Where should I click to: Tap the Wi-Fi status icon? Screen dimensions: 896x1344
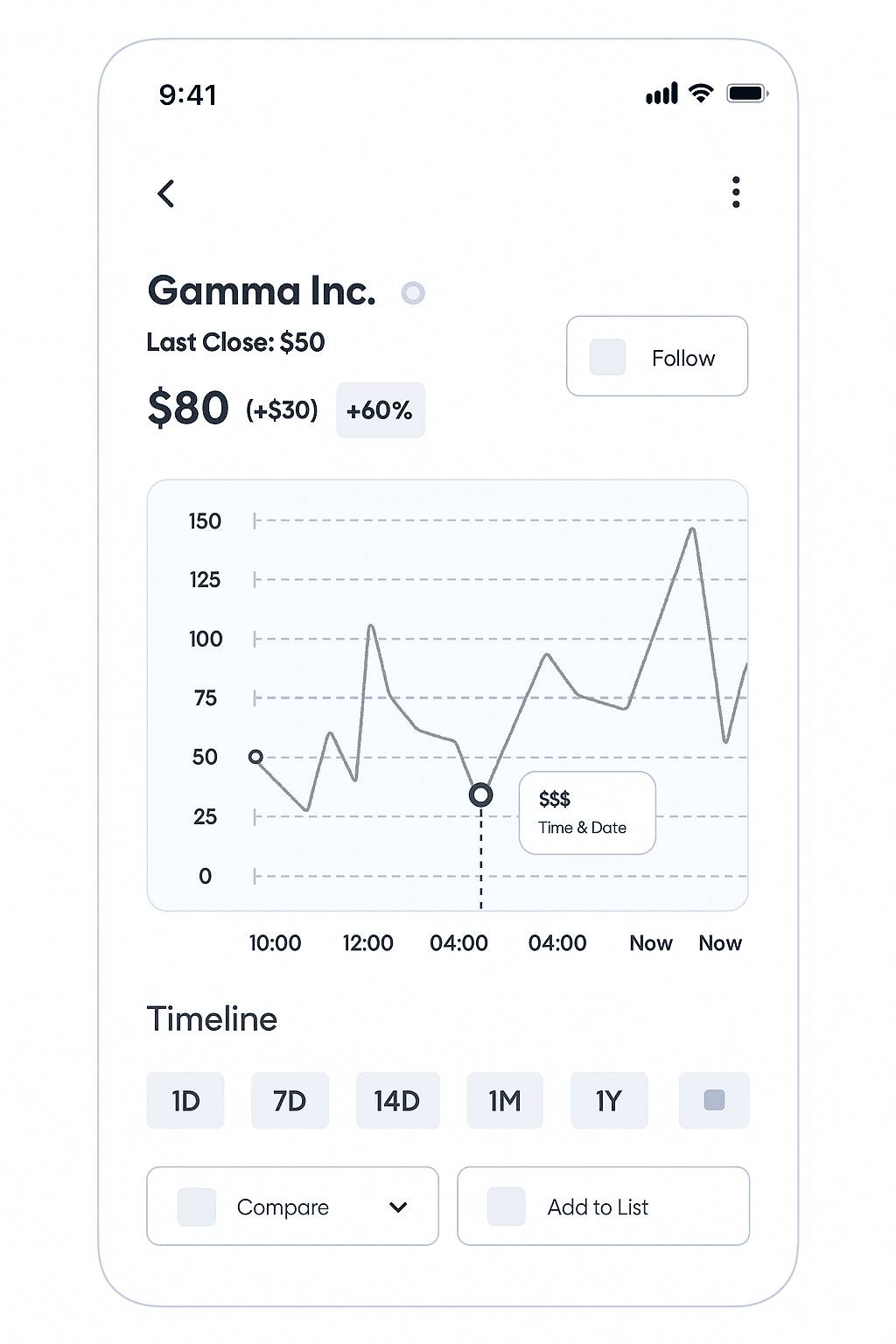tap(700, 93)
